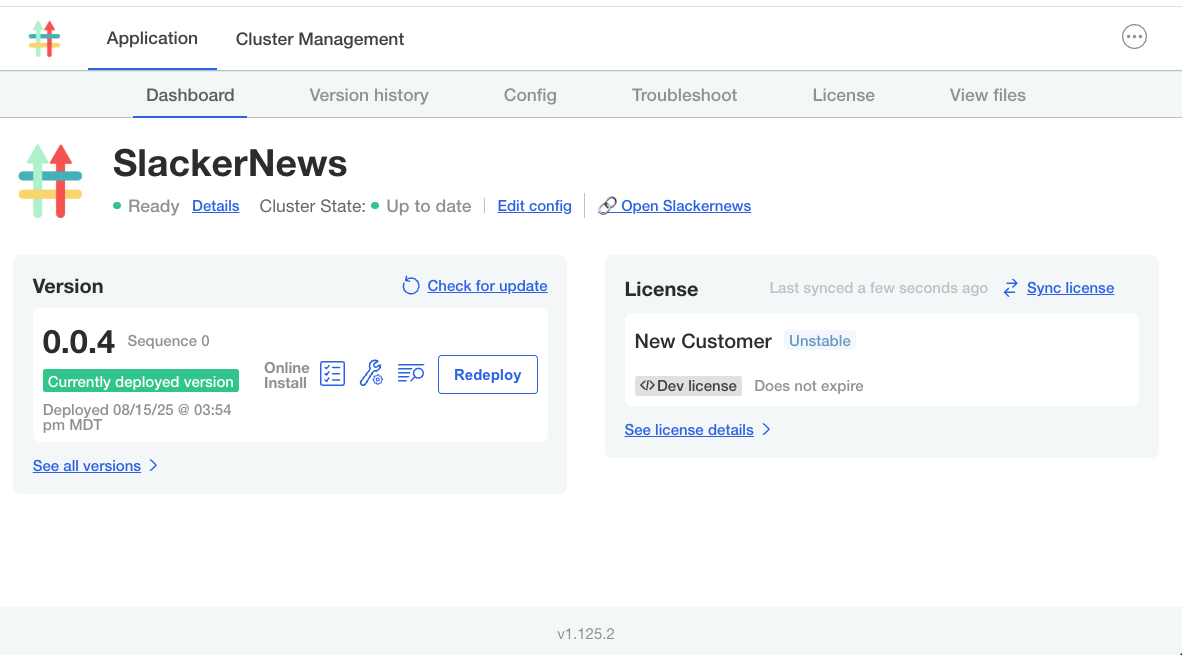This screenshot has width=1182, height=655.
Task: Click the link icon before Open Slackernews
Action: click(606, 204)
